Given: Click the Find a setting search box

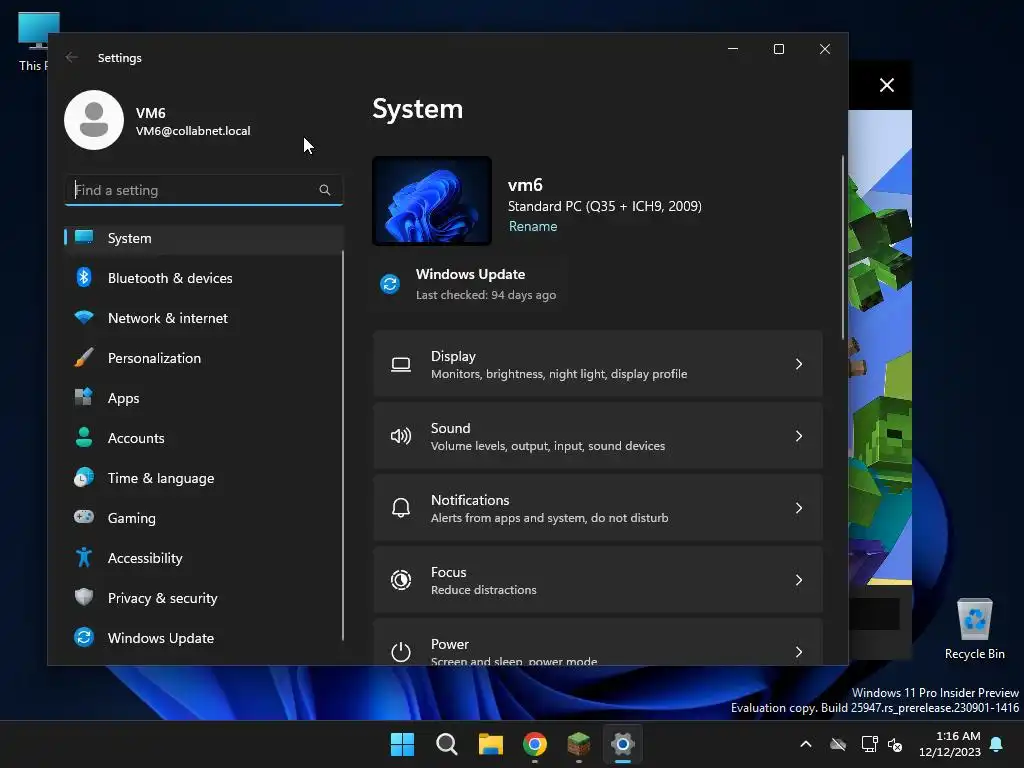Looking at the screenshot, I should (x=204, y=190).
